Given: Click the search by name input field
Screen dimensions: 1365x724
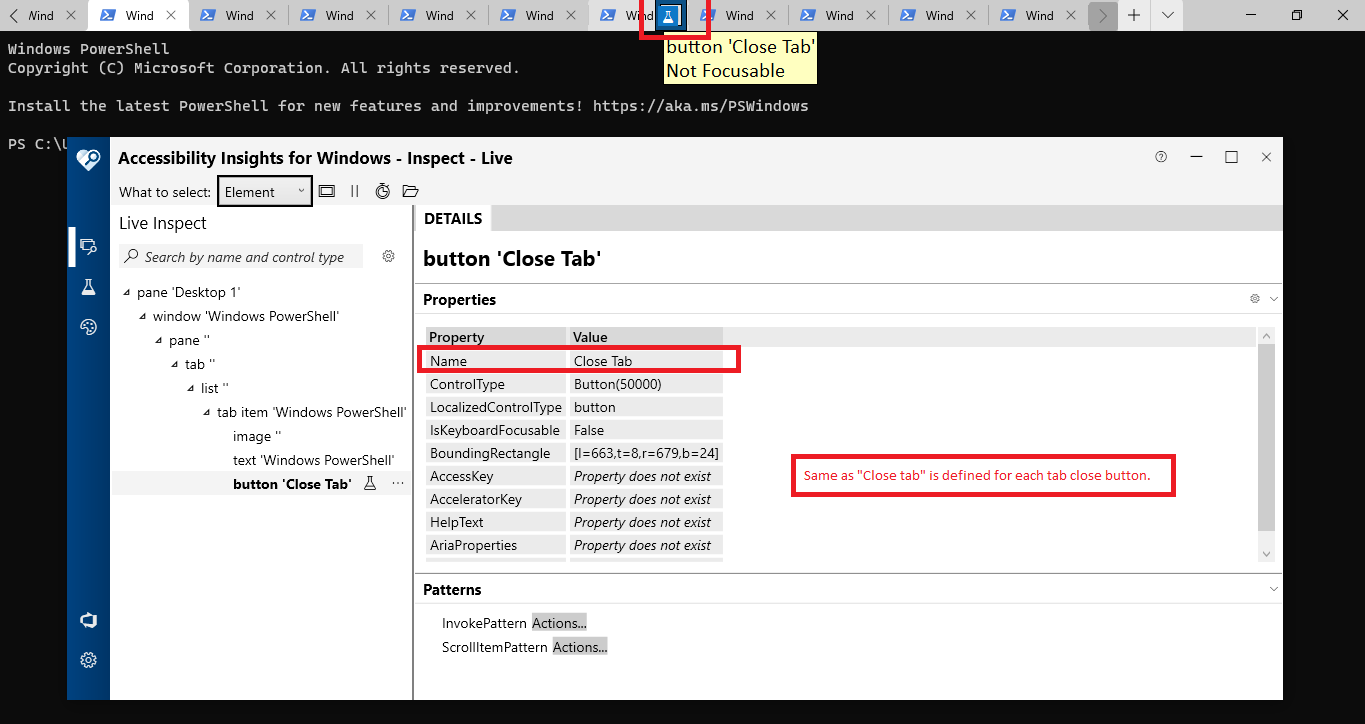Looking at the screenshot, I should coord(241,257).
